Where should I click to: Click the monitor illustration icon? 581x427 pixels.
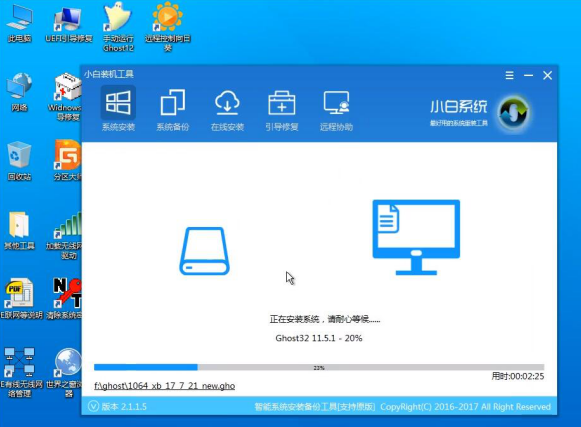tap(416, 237)
